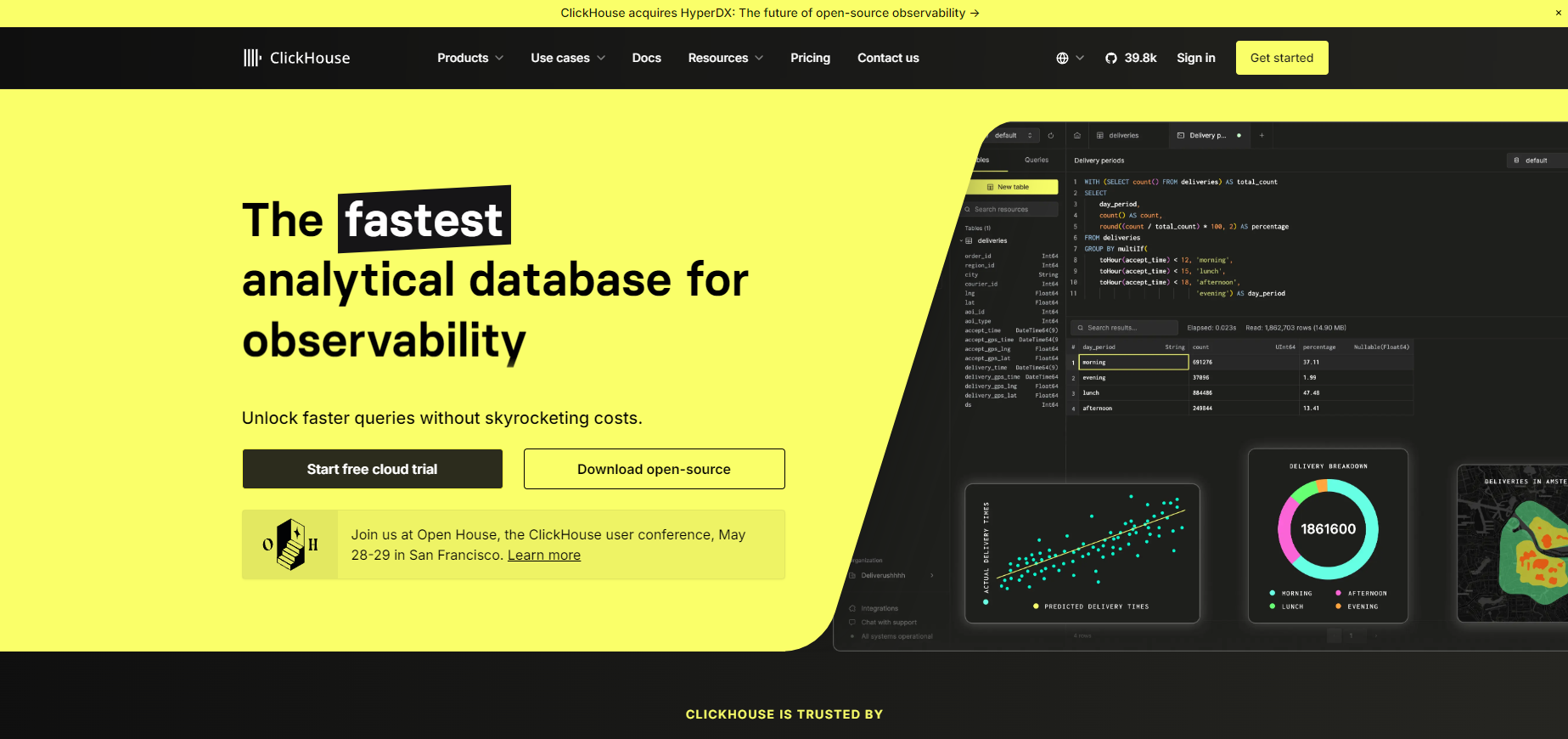Expand the Resources menu
This screenshot has height=739, width=1568.
726,58
